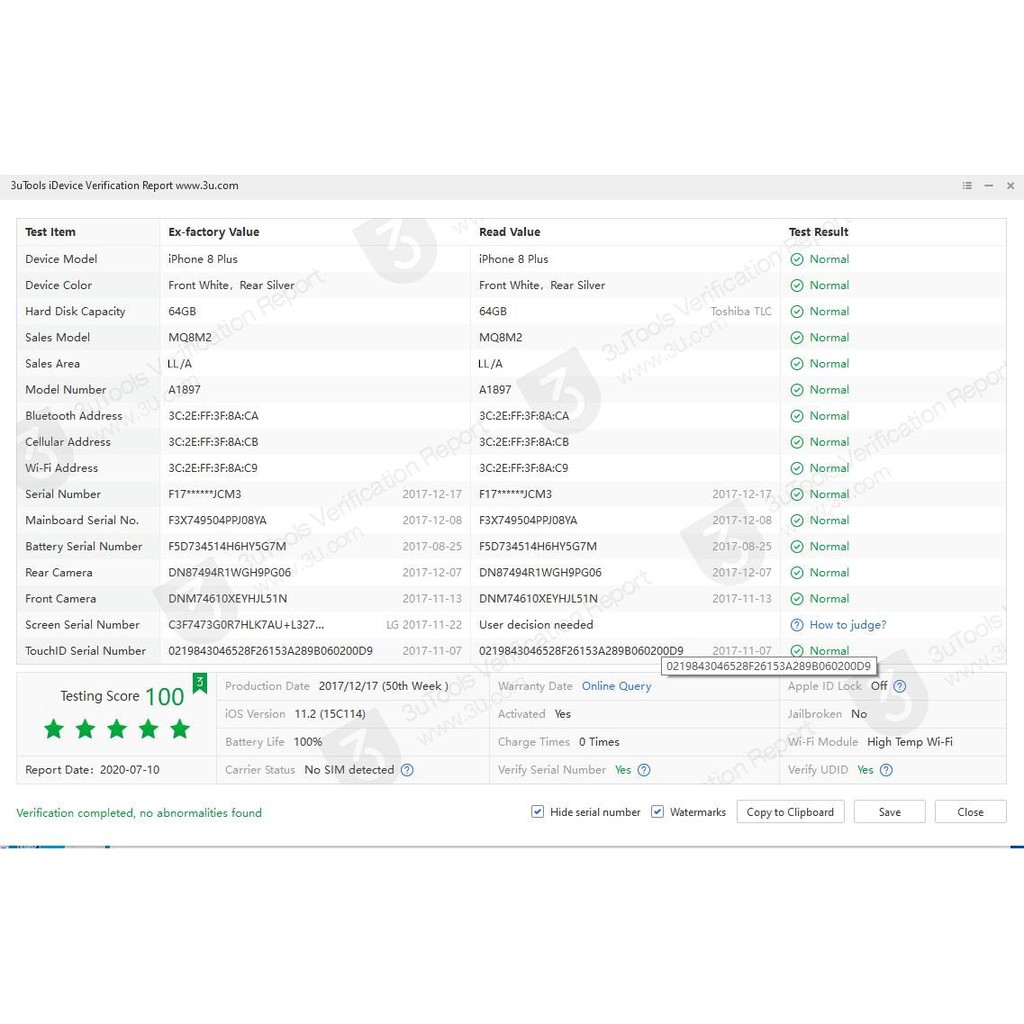The height and width of the screenshot is (1024, 1024).
Task: Click ex-factory battery serial F5D734514H6HY5G7M
Action: coord(227,547)
